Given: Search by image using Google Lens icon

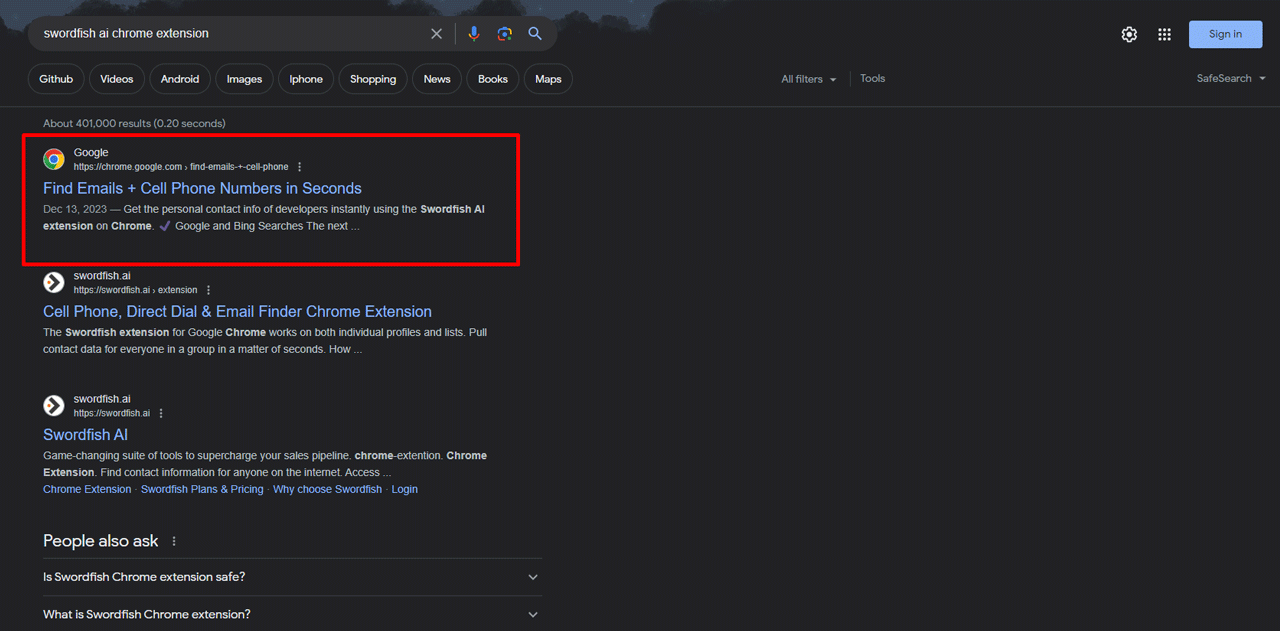Looking at the screenshot, I should (504, 33).
